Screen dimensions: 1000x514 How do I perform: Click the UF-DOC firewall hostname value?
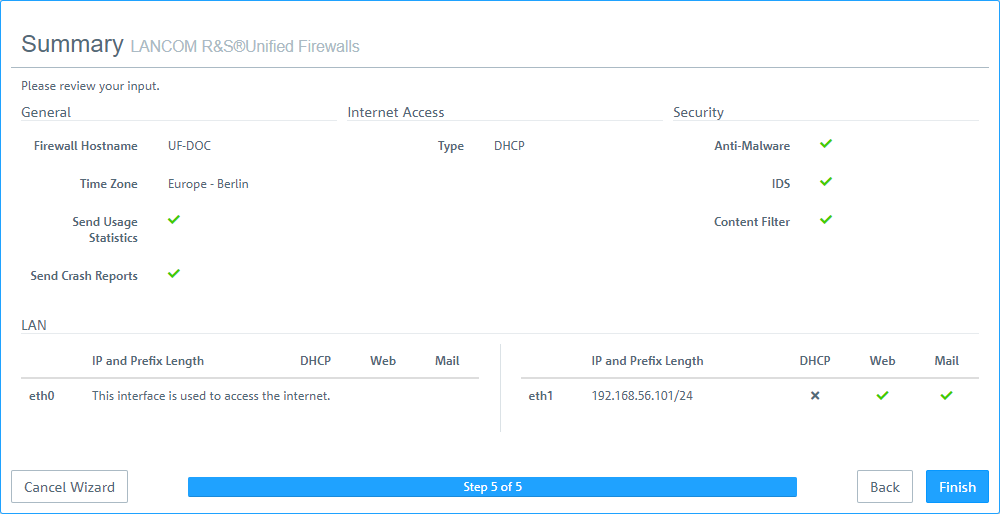[189, 146]
